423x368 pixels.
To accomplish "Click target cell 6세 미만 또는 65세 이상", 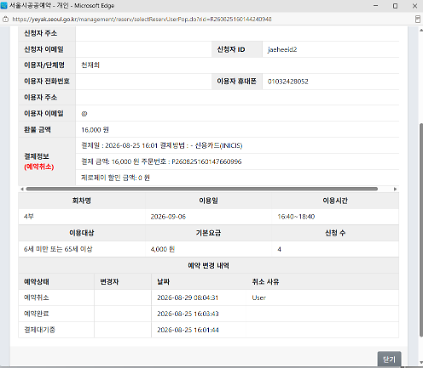I will coord(58,249).
